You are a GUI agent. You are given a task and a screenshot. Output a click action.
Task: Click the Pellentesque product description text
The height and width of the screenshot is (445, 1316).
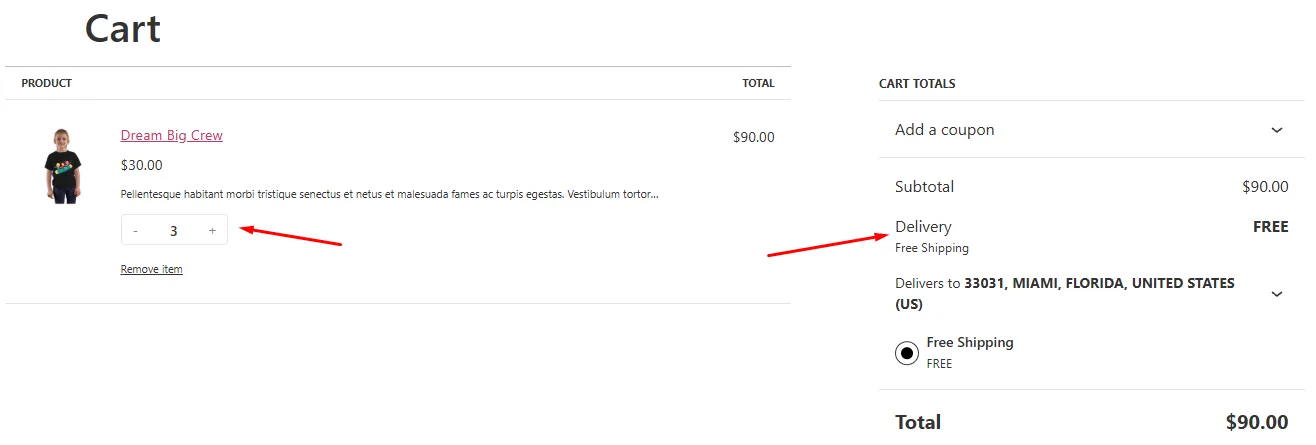tap(389, 194)
